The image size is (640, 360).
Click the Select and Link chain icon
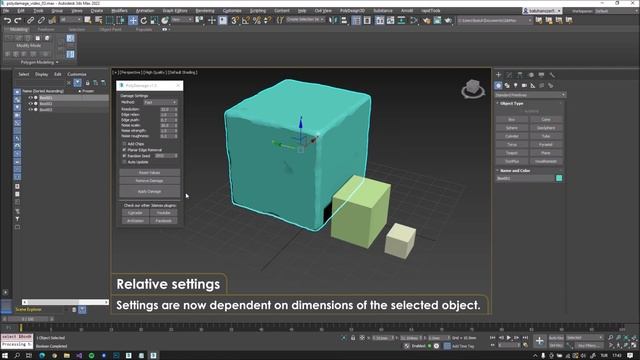30,20
